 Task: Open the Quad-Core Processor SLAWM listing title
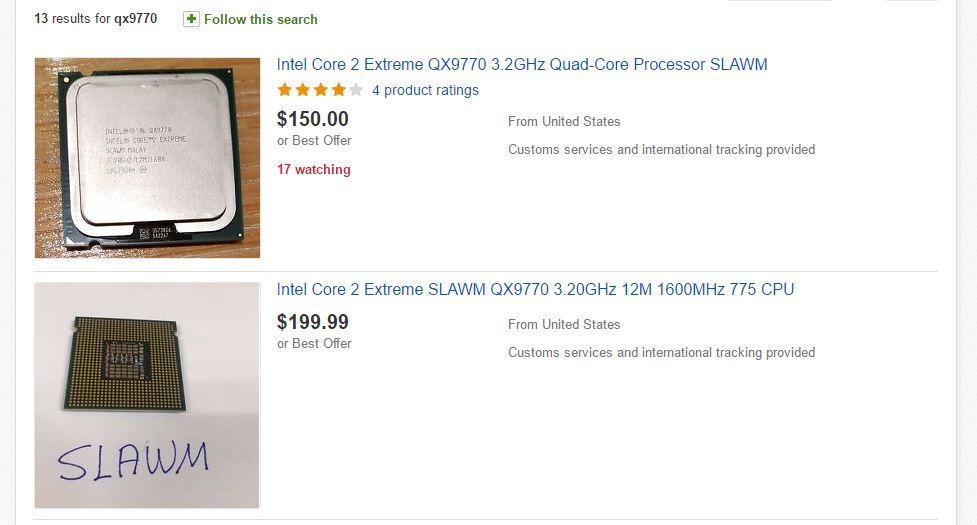tap(521, 65)
